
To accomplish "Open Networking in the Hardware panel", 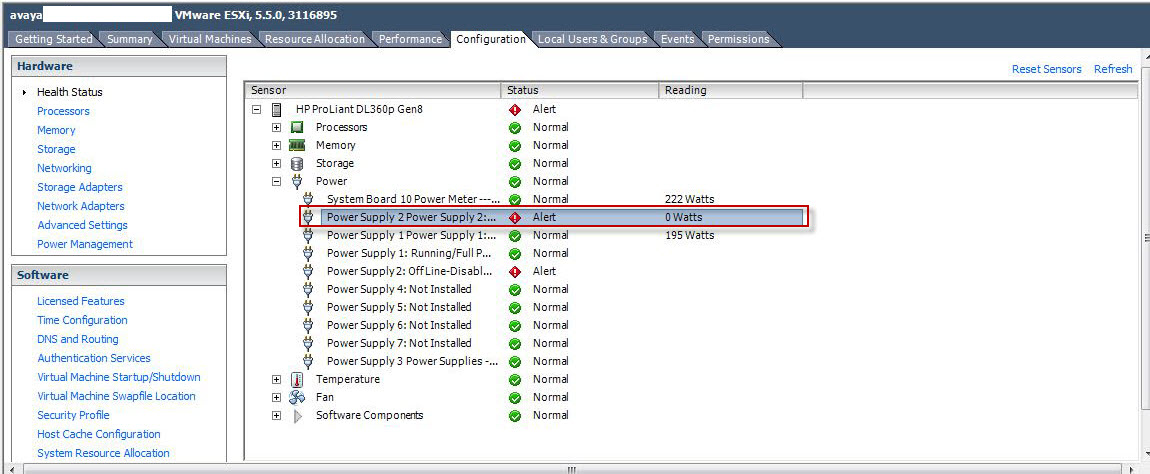I will click(x=65, y=168).
